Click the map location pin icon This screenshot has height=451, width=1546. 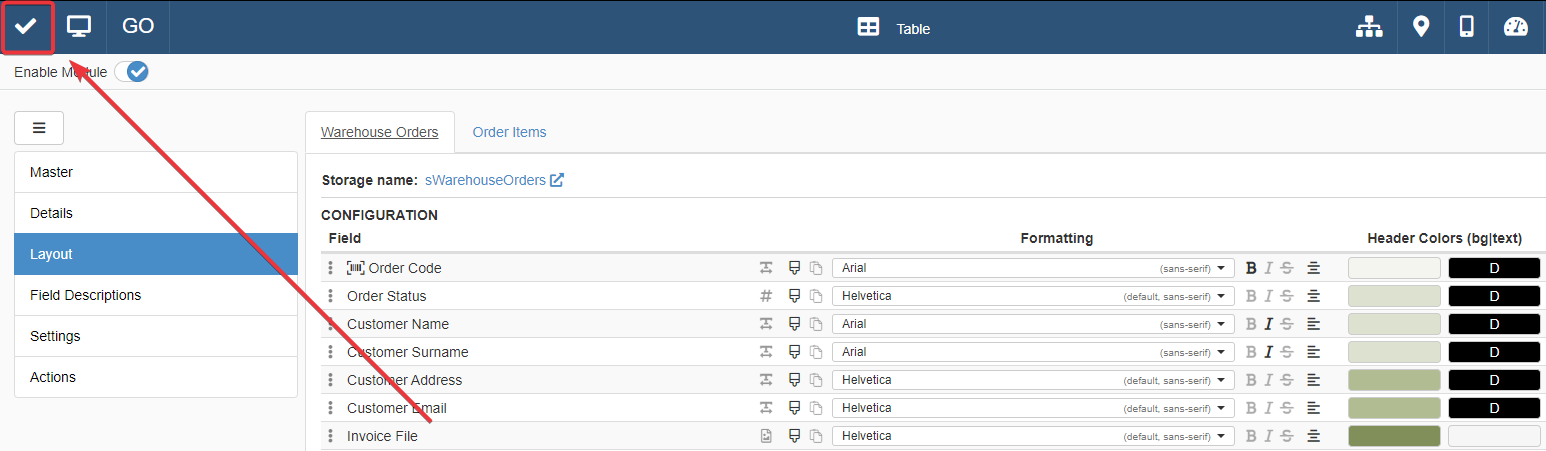pos(1420,27)
